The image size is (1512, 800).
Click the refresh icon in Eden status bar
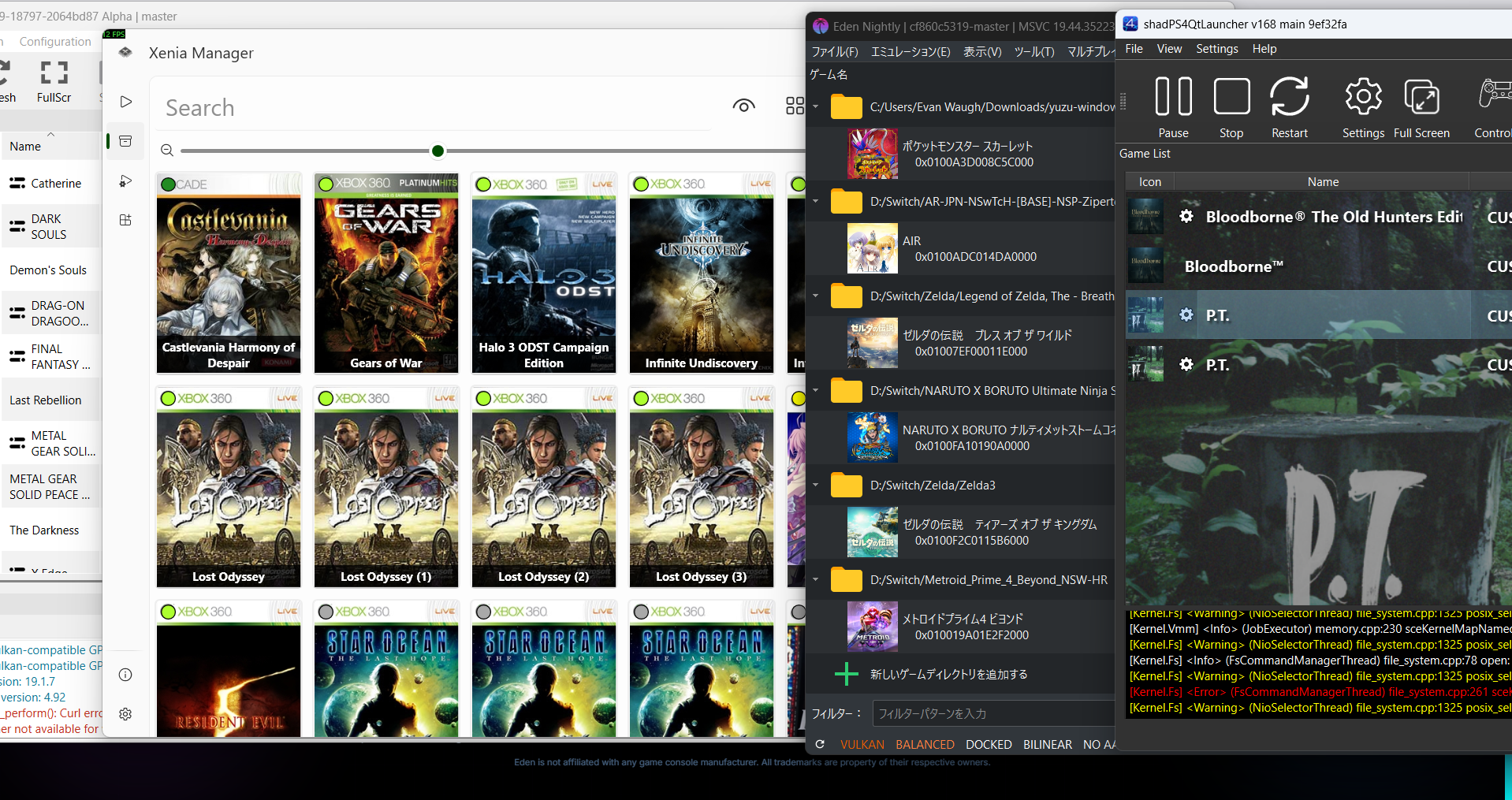(820, 744)
